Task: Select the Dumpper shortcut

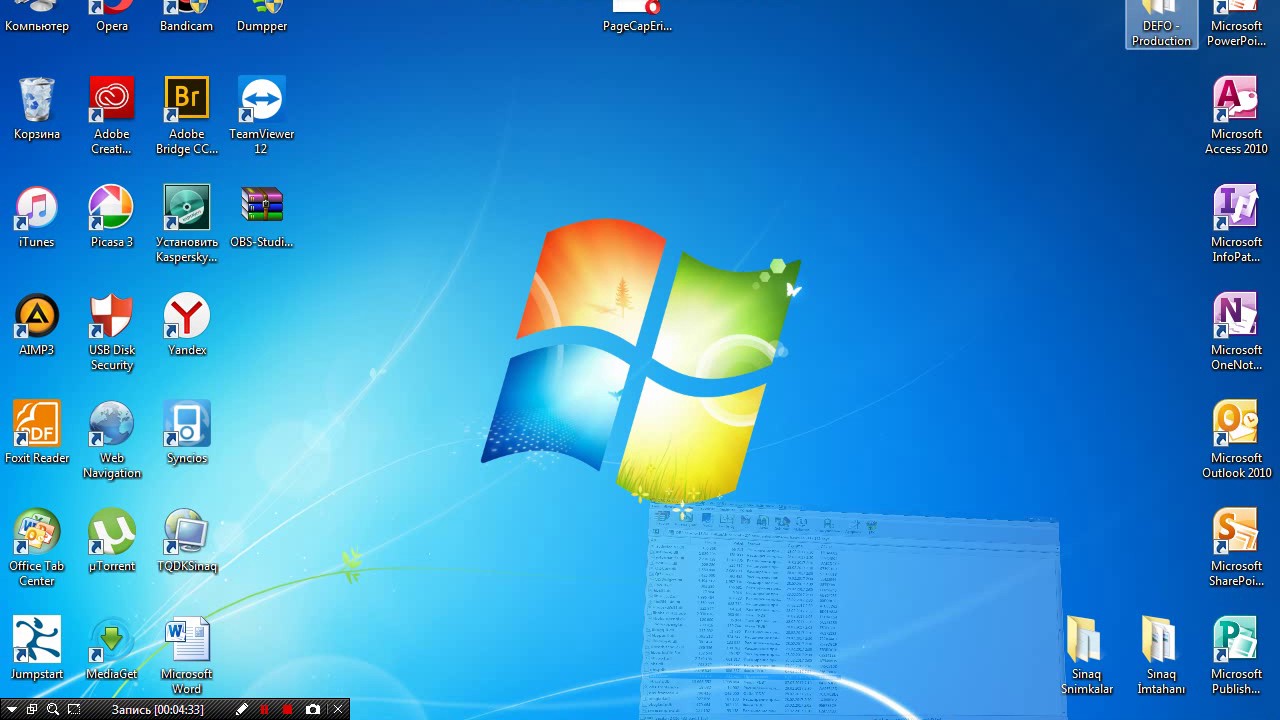Action: tap(262, 17)
